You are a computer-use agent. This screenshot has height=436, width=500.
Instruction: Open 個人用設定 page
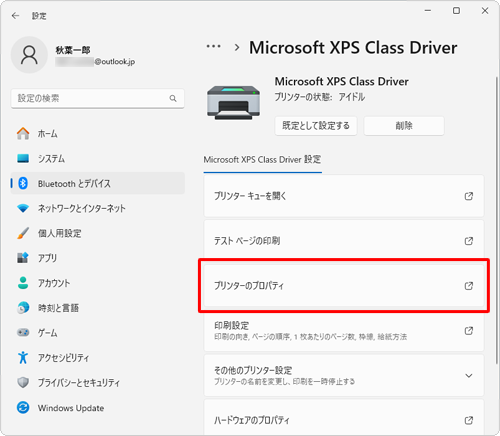[x=98, y=233]
